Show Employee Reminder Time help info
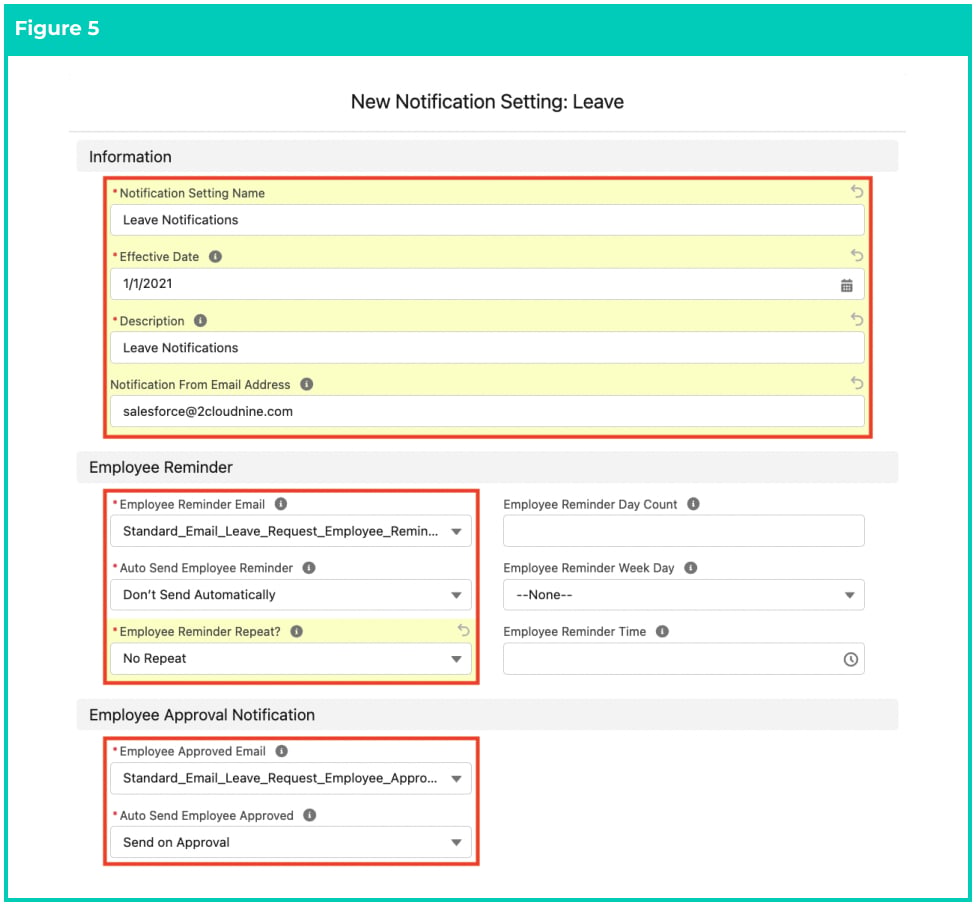This screenshot has height=904, width=976. coord(662,631)
